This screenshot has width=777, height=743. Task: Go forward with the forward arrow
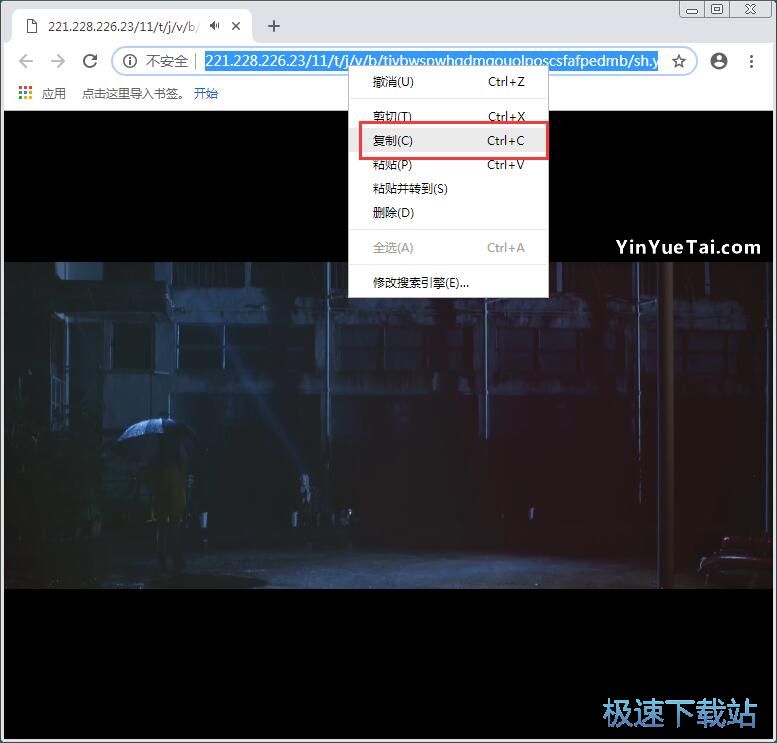click(x=58, y=61)
